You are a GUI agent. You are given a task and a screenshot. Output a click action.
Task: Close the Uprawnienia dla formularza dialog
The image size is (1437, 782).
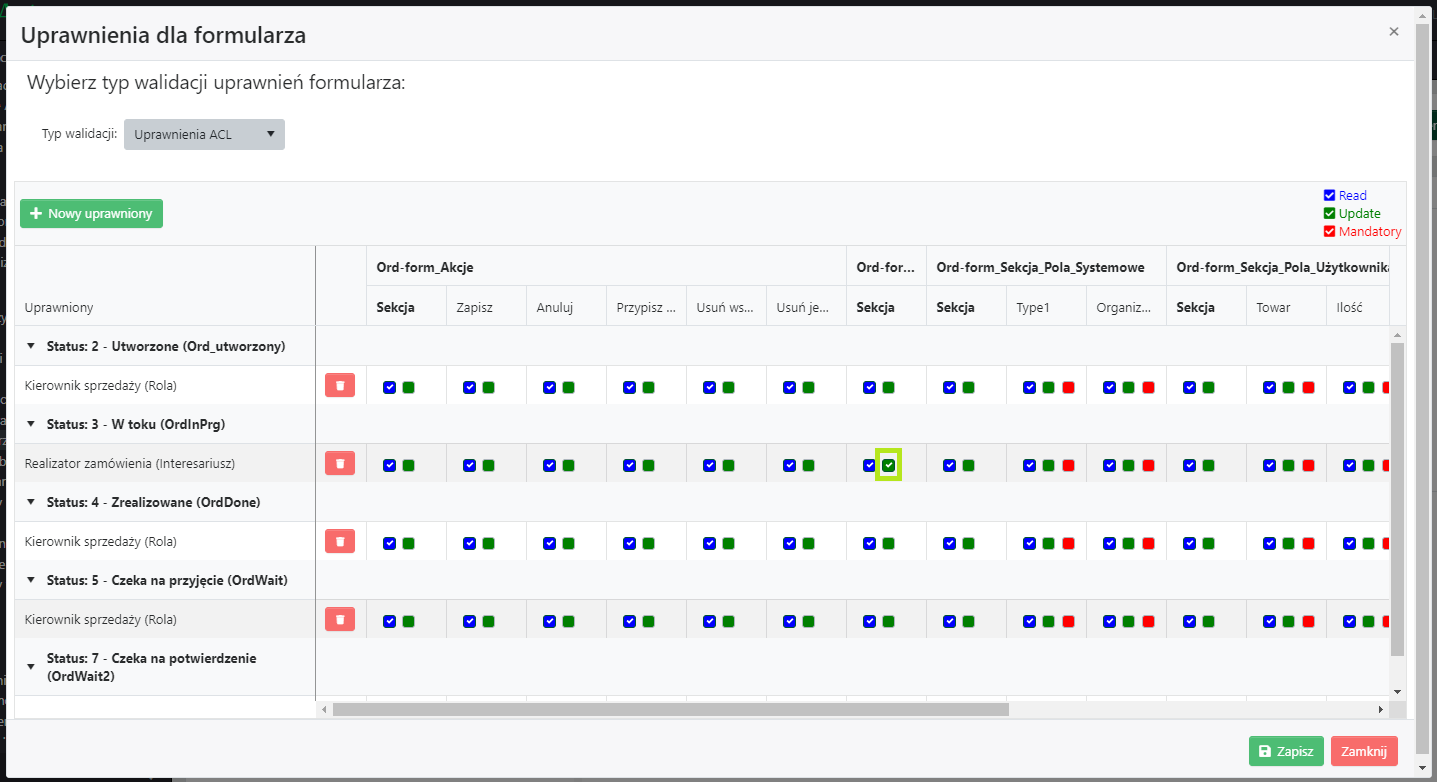[1393, 32]
